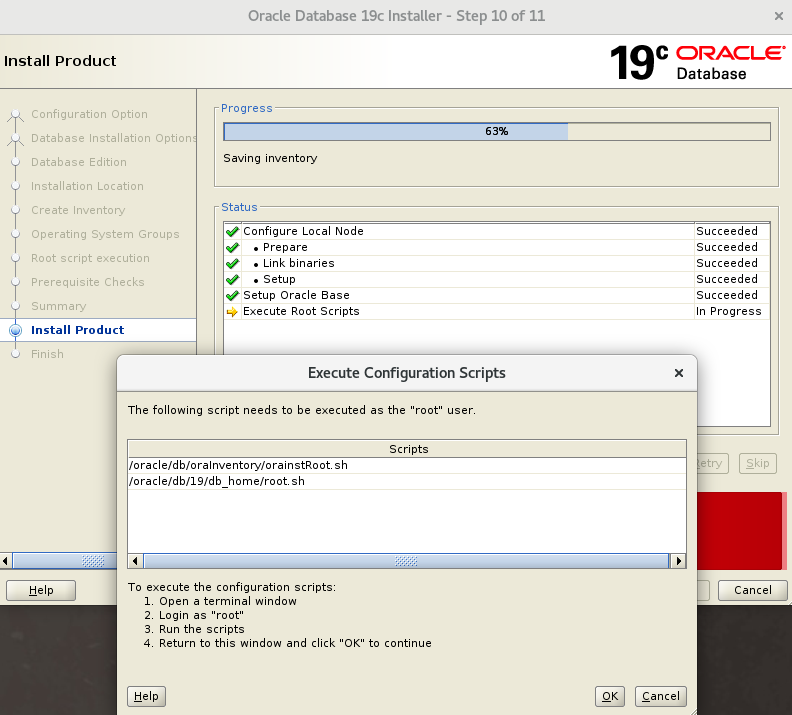Click OK in Execute Configuration Scripts dialog
Viewport: 792px width, 715px height.
click(610, 696)
